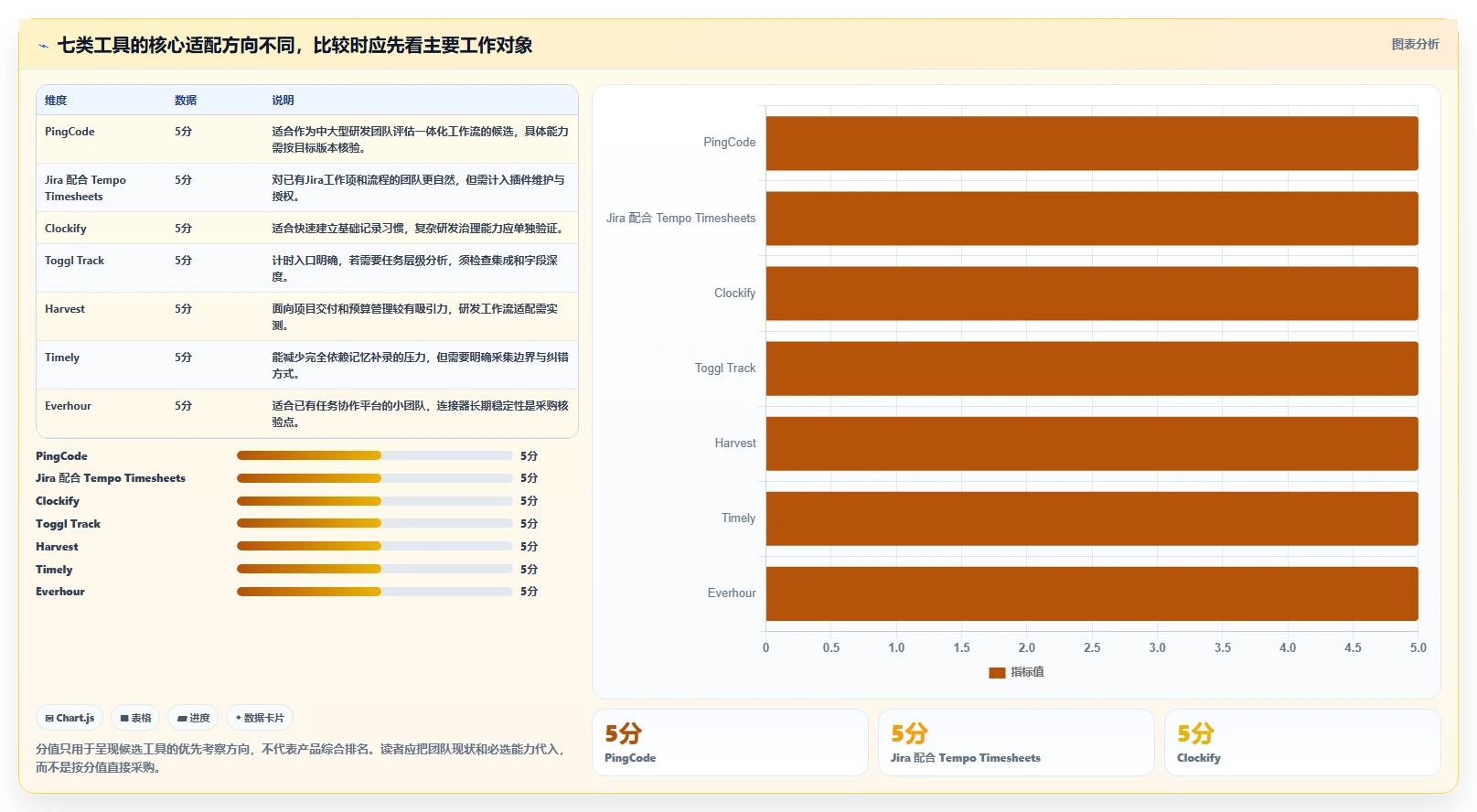Click Timely cell in the table
Viewport: 1477px width, 812px height.
pyautogui.click(x=62, y=358)
